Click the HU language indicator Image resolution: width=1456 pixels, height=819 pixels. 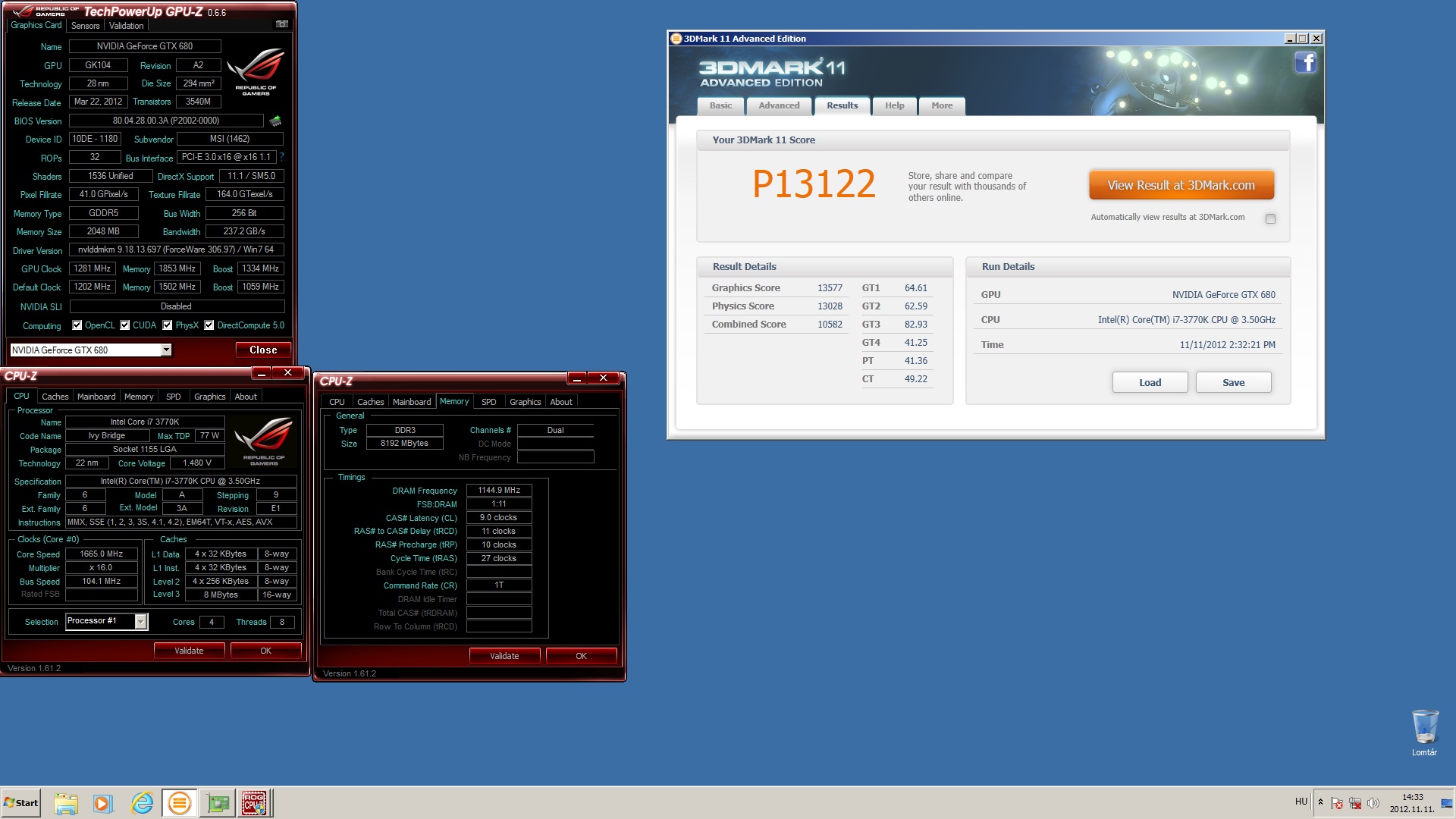1301,802
